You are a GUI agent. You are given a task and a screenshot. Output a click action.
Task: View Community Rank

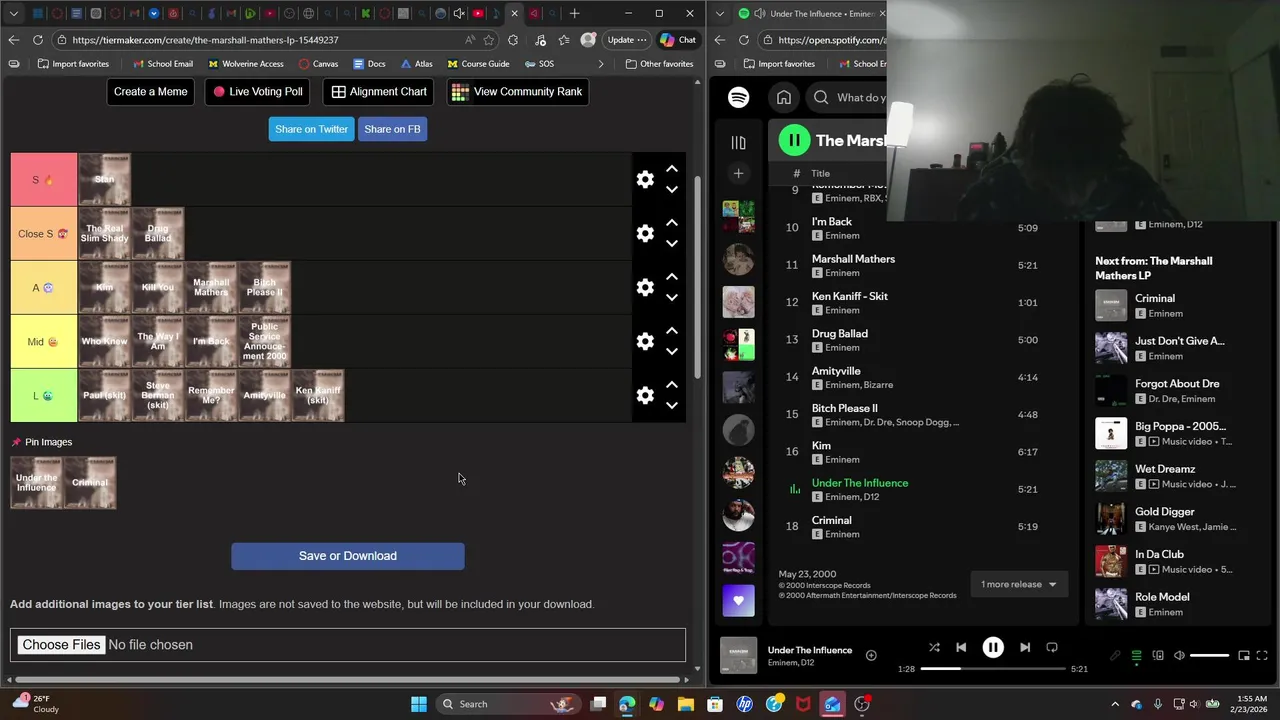(517, 92)
